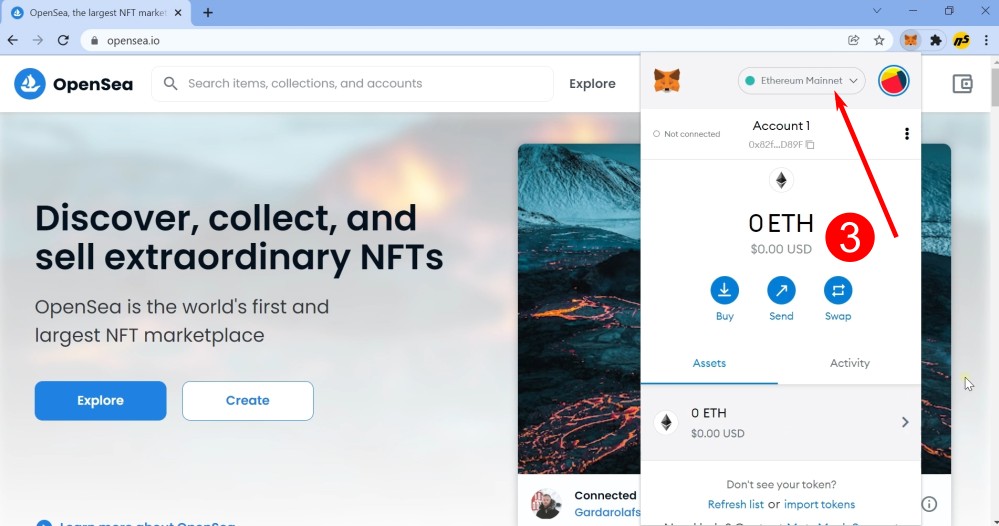999x526 pixels.
Task: Click the share page icon in address bar
Action: pos(854,40)
